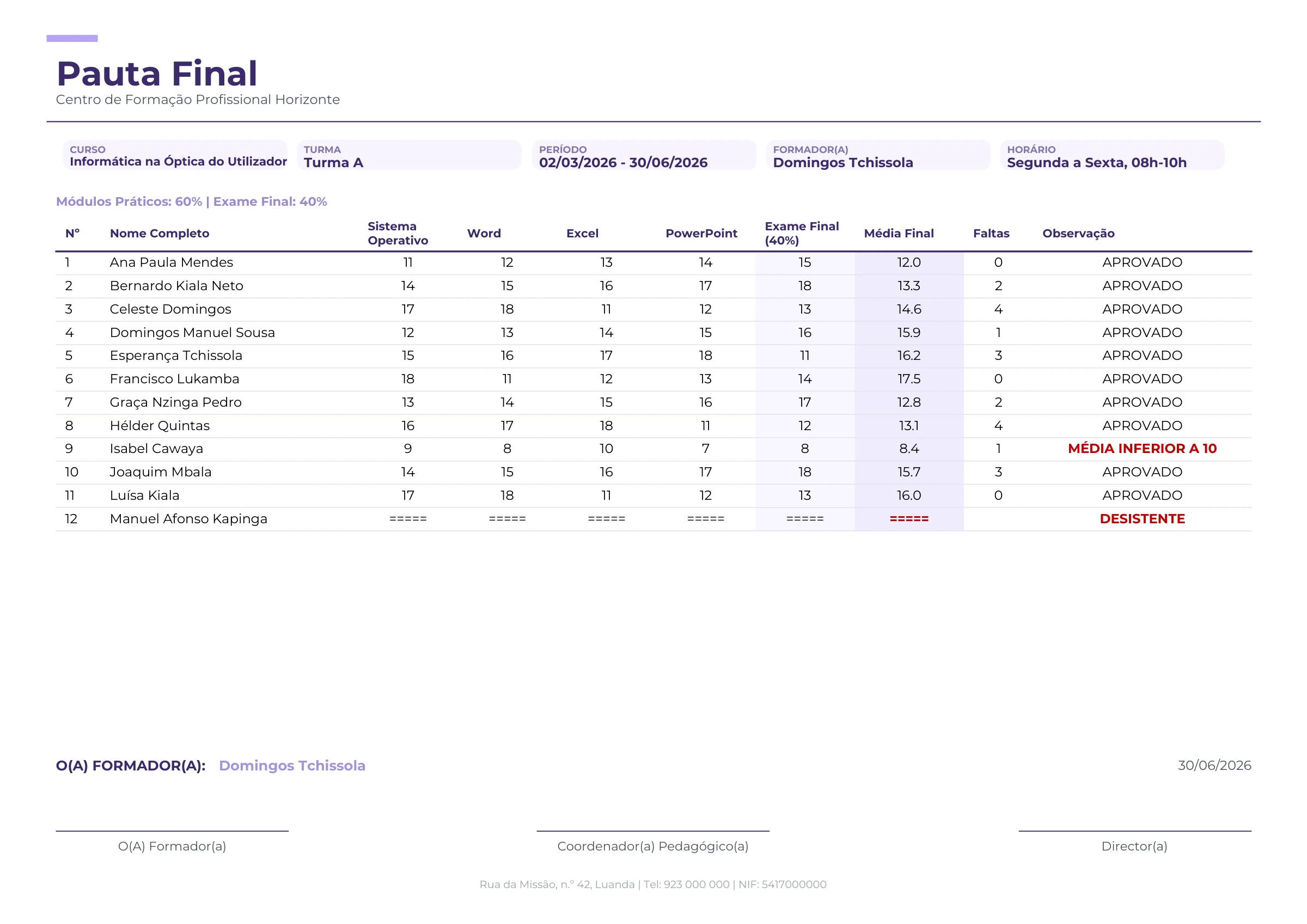This screenshot has height=924, width=1307.
Task: Click the 'Observação' column header
Action: [1078, 234]
